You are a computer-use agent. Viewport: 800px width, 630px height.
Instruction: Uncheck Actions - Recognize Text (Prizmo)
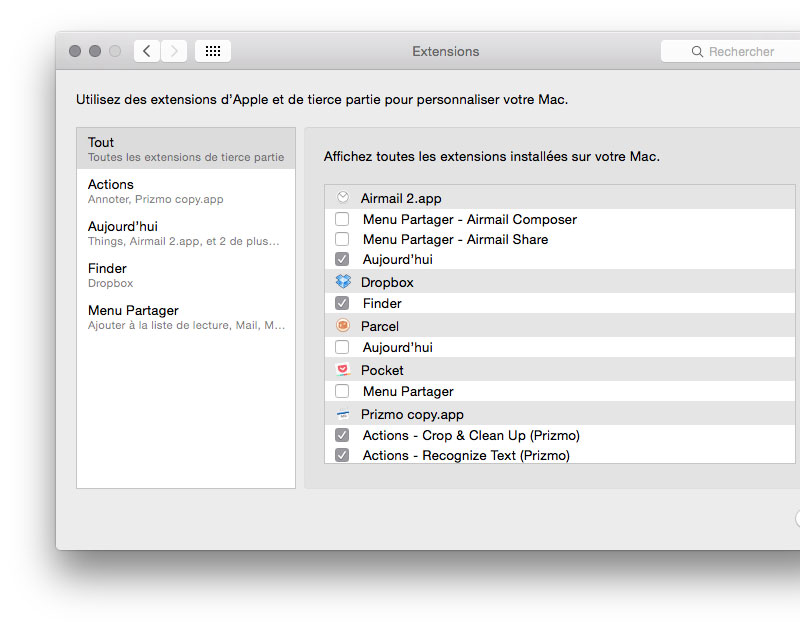point(342,455)
